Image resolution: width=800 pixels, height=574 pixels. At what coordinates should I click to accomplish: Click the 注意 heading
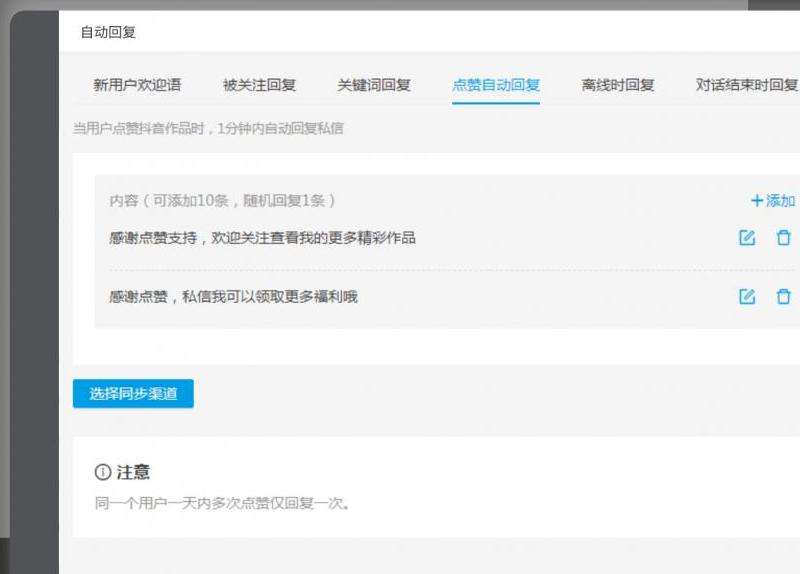coord(133,472)
